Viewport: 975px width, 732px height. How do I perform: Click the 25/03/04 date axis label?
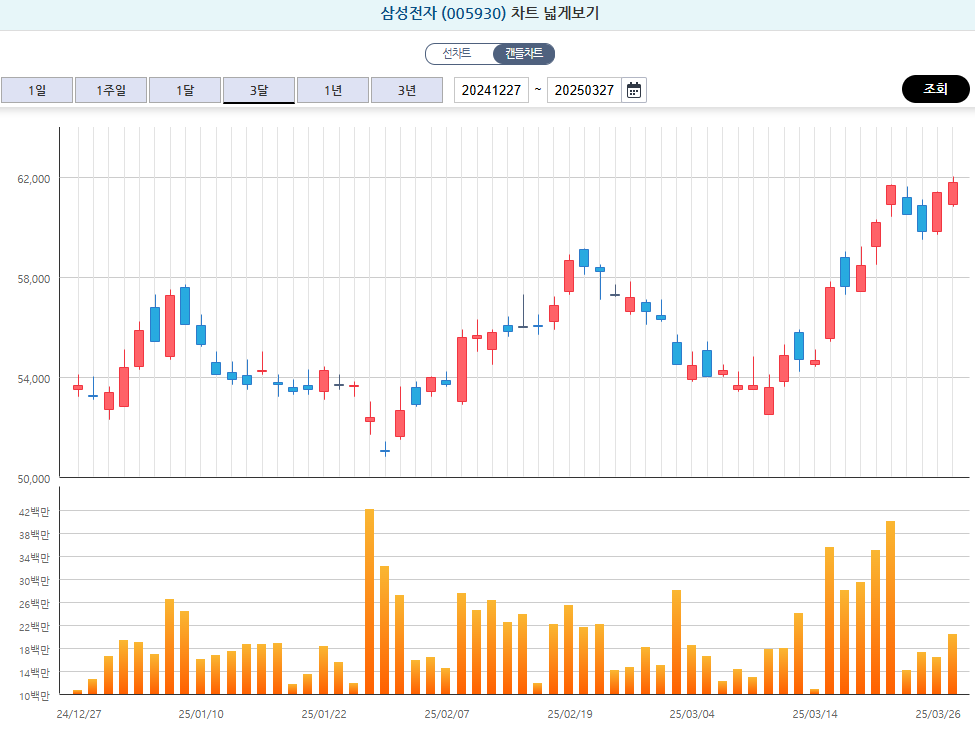click(692, 714)
